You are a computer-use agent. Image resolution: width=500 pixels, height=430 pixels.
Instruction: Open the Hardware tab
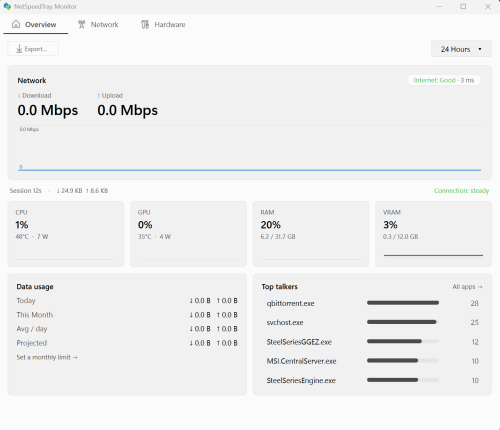163,25
